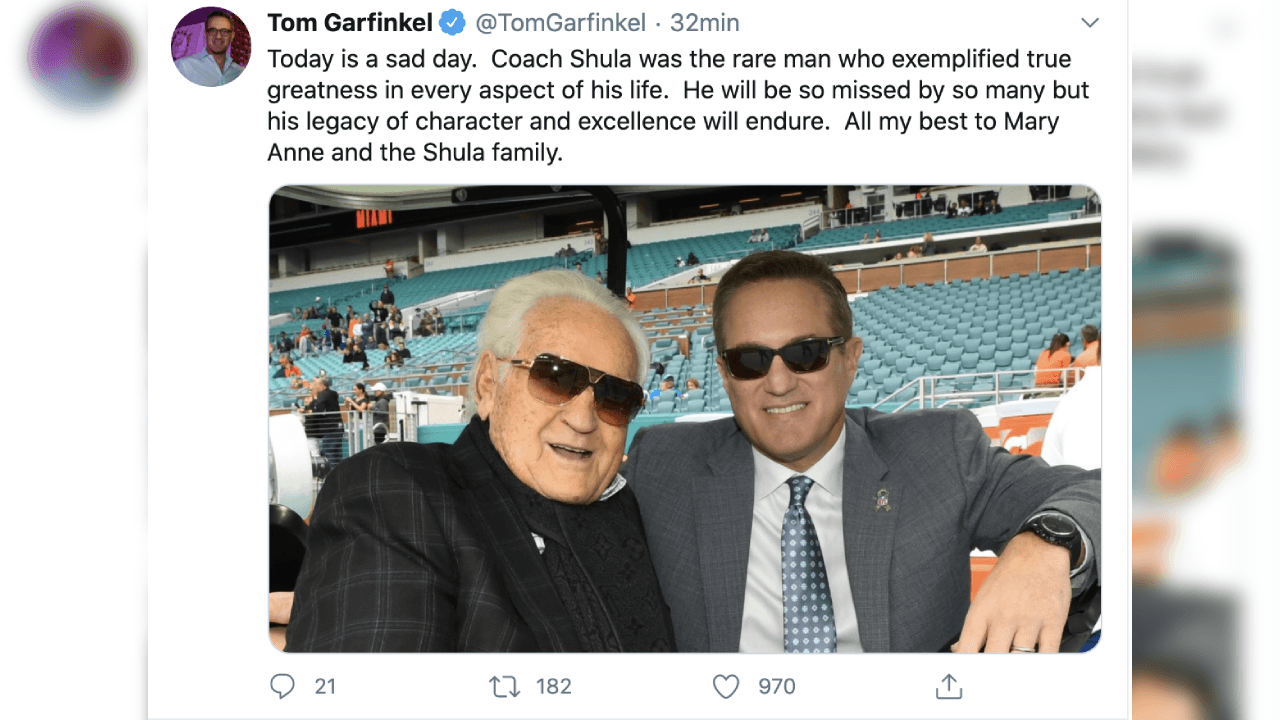Click the caret beside the timestamp row
Image resolution: width=1280 pixels, height=720 pixels.
click(x=1089, y=22)
